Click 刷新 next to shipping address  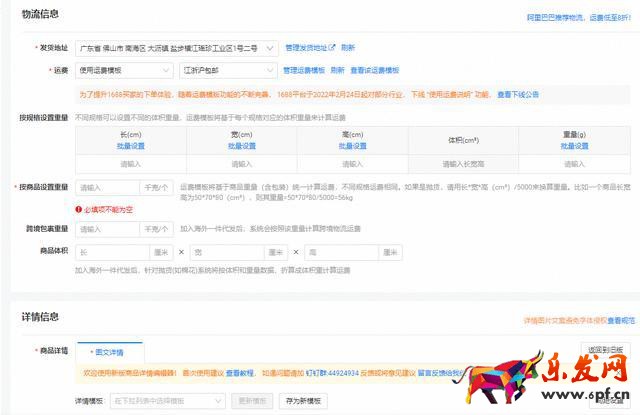tap(348, 47)
